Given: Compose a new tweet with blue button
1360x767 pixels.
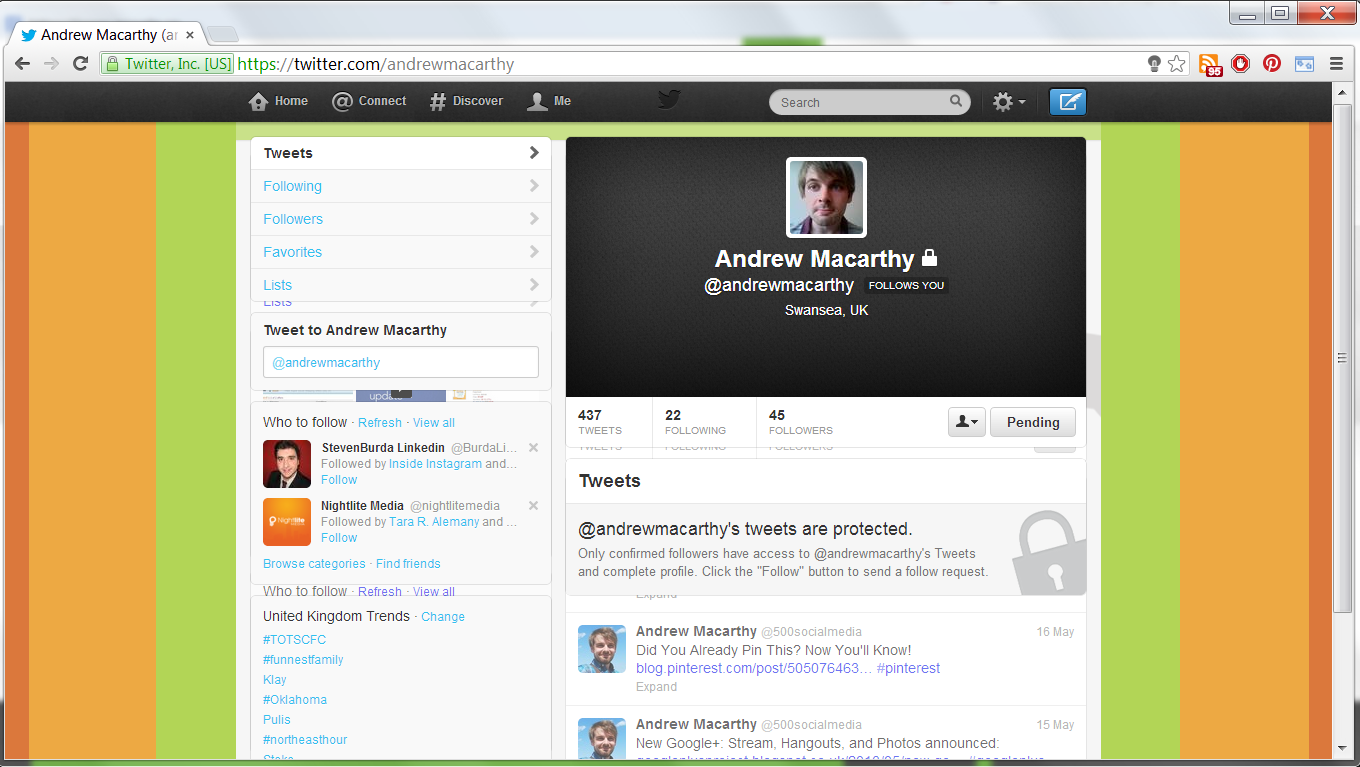Looking at the screenshot, I should point(1068,102).
